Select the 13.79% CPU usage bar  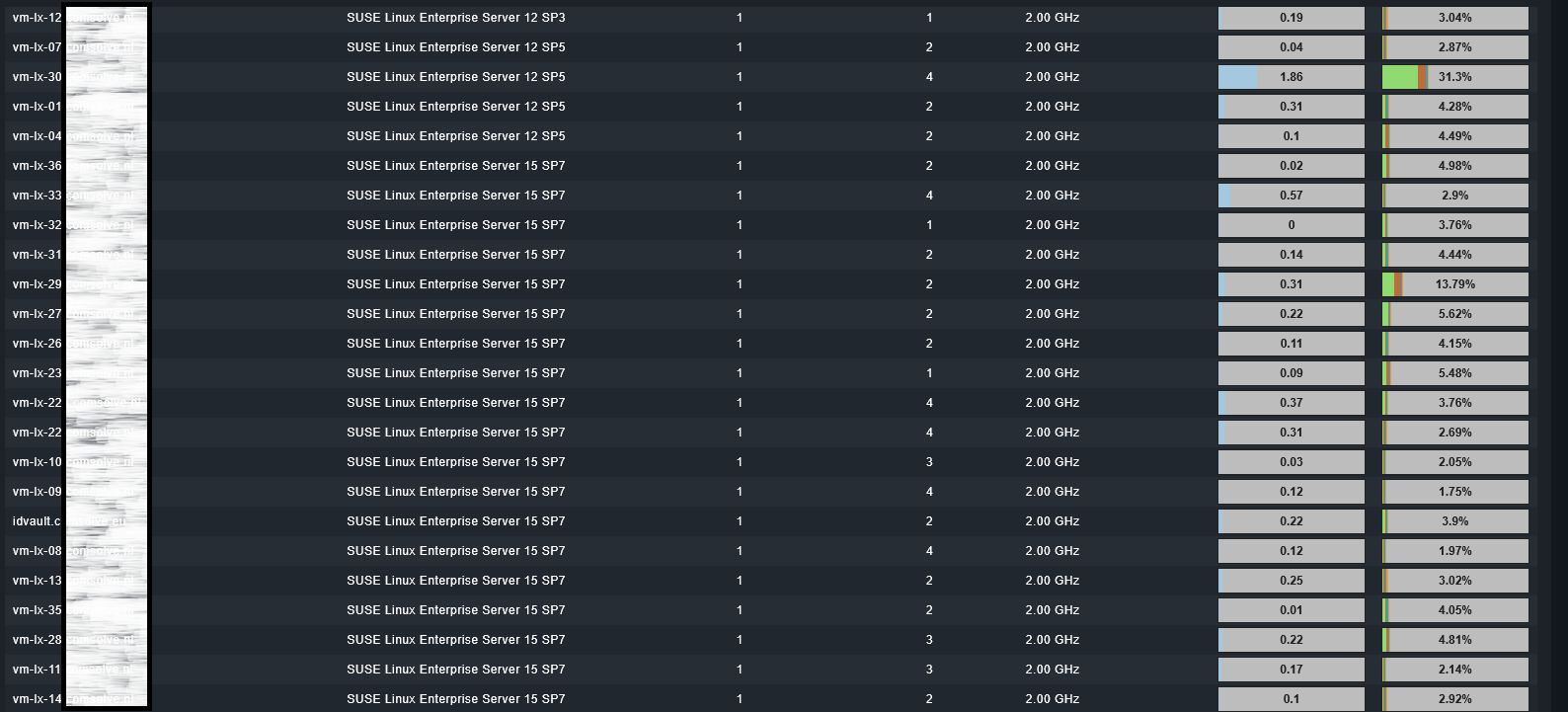pos(1454,284)
